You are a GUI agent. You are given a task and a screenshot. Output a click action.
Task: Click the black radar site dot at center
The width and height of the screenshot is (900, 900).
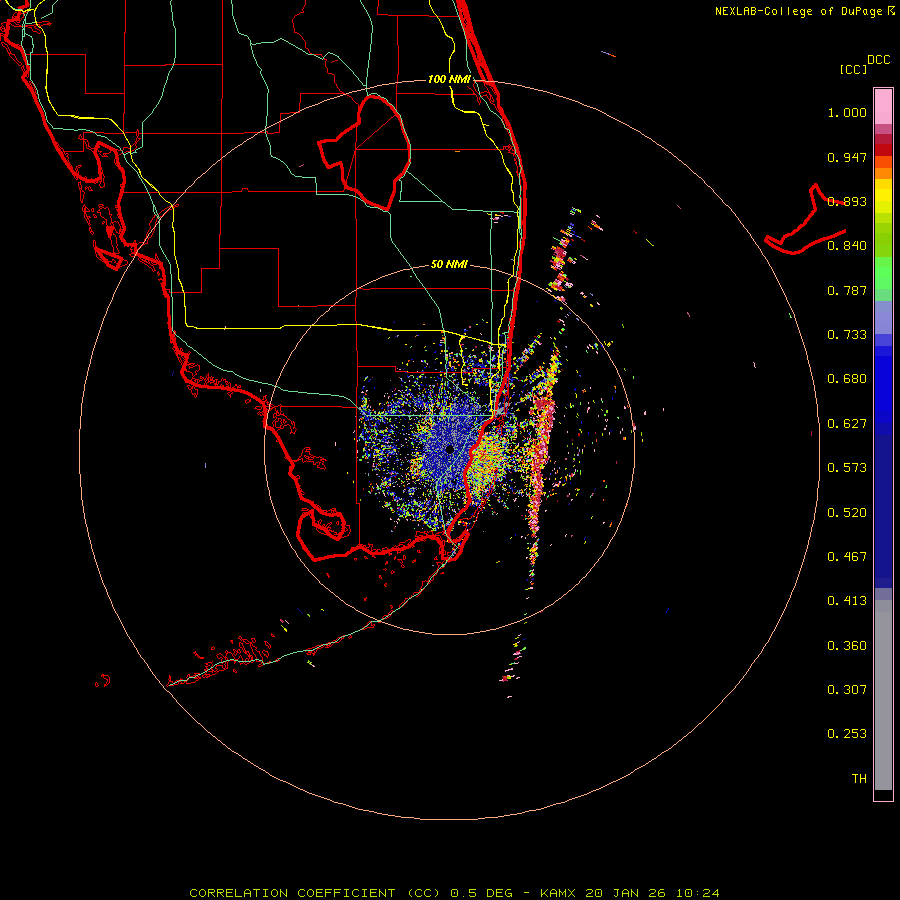tap(449, 449)
